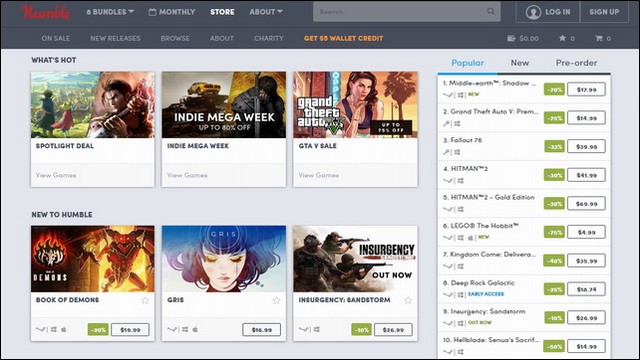Image resolution: width=640 pixels, height=360 pixels.
Task: Open New Releases section
Action: pyautogui.click(x=115, y=38)
